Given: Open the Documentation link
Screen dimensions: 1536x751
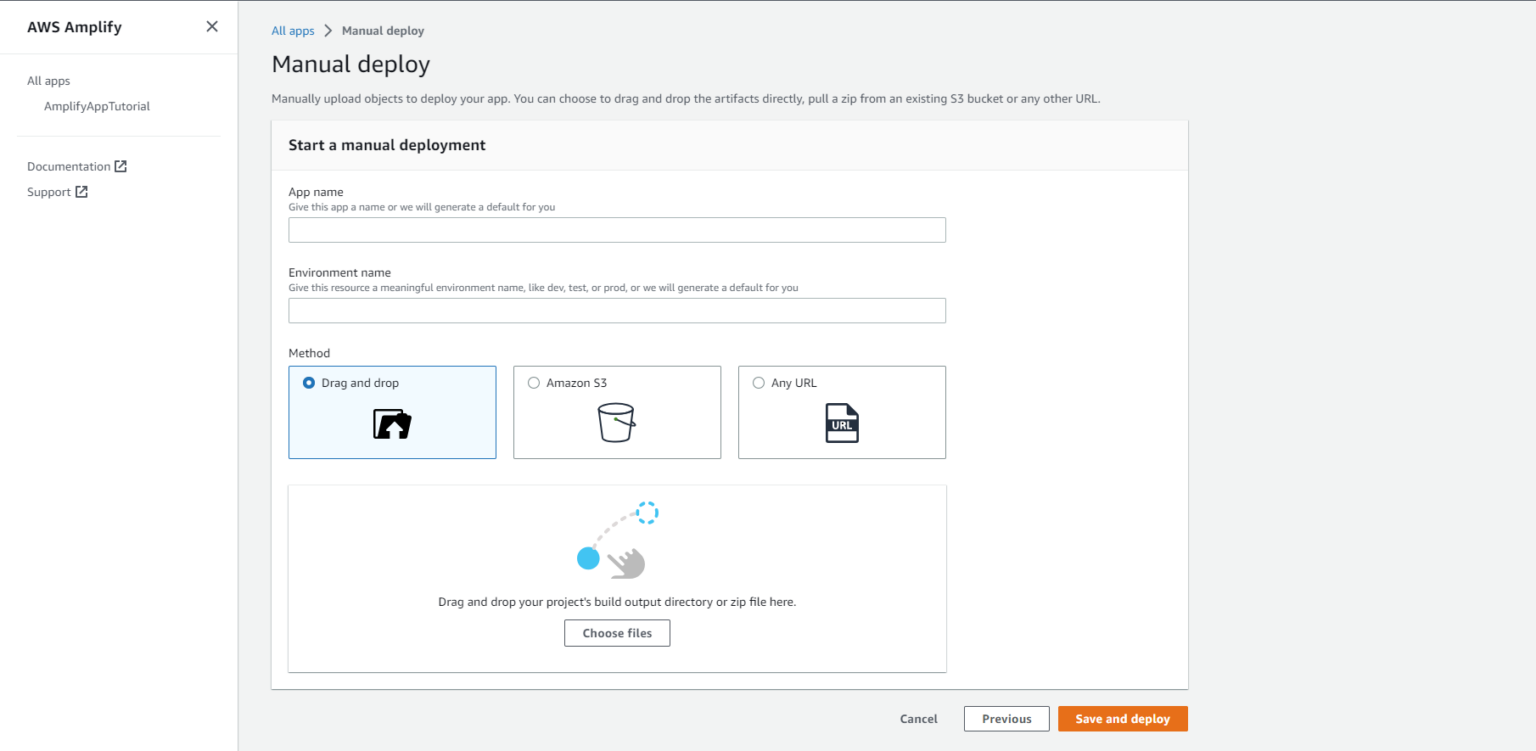Looking at the screenshot, I should [x=69, y=166].
